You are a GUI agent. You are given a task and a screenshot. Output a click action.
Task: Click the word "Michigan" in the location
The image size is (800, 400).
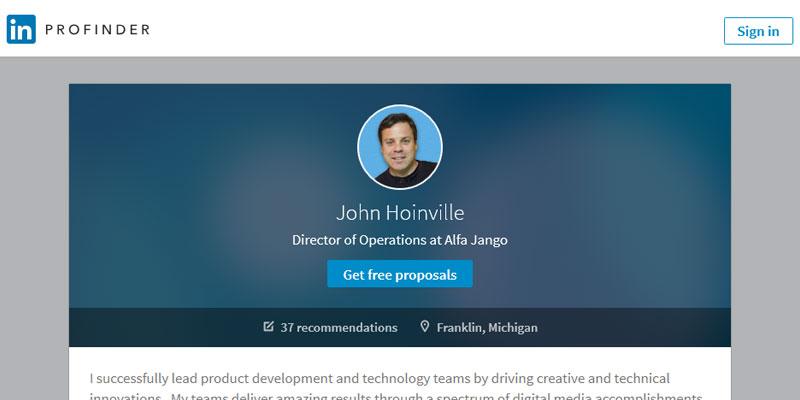(512, 327)
